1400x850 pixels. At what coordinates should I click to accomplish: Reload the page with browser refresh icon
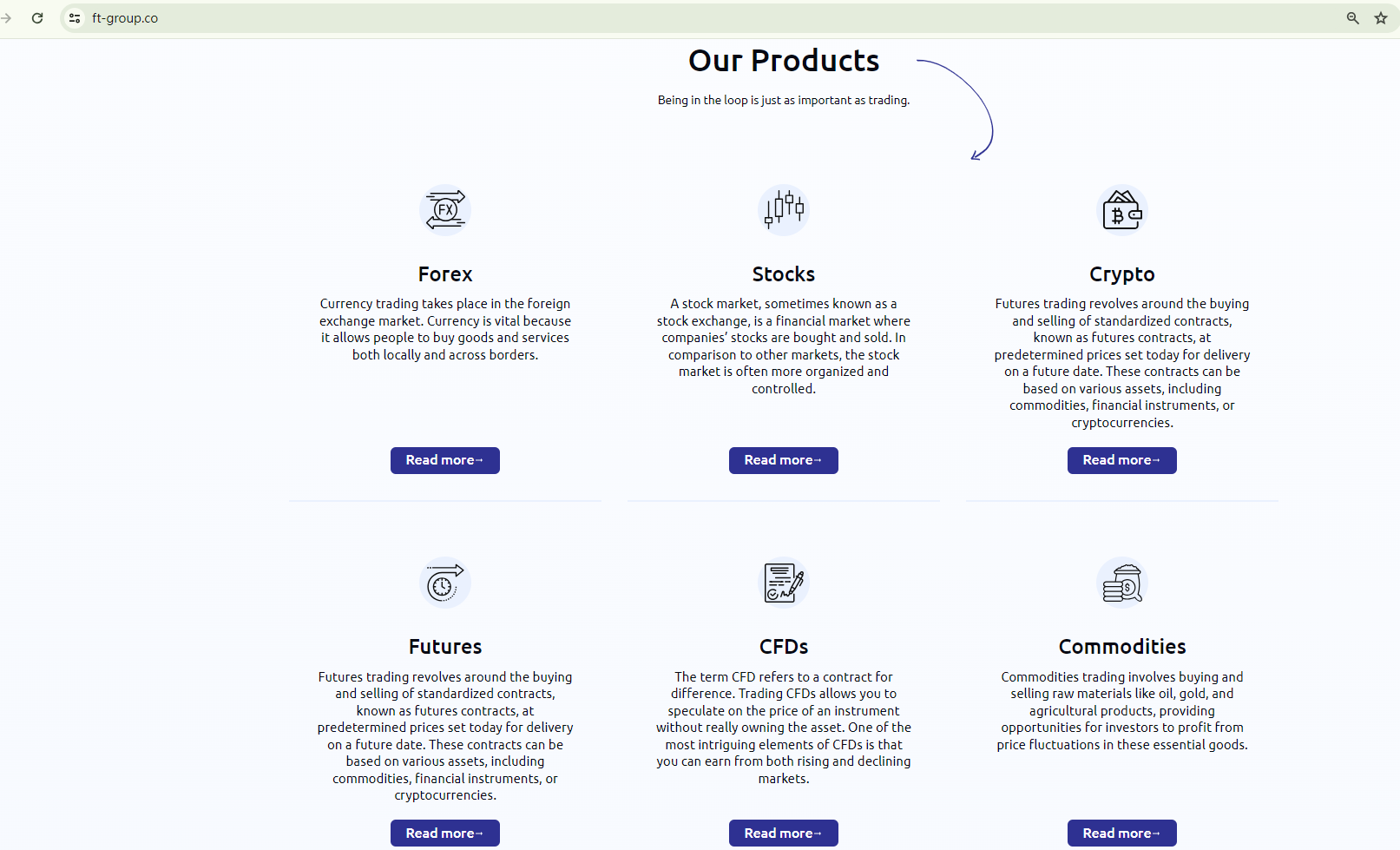click(x=37, y=18)
